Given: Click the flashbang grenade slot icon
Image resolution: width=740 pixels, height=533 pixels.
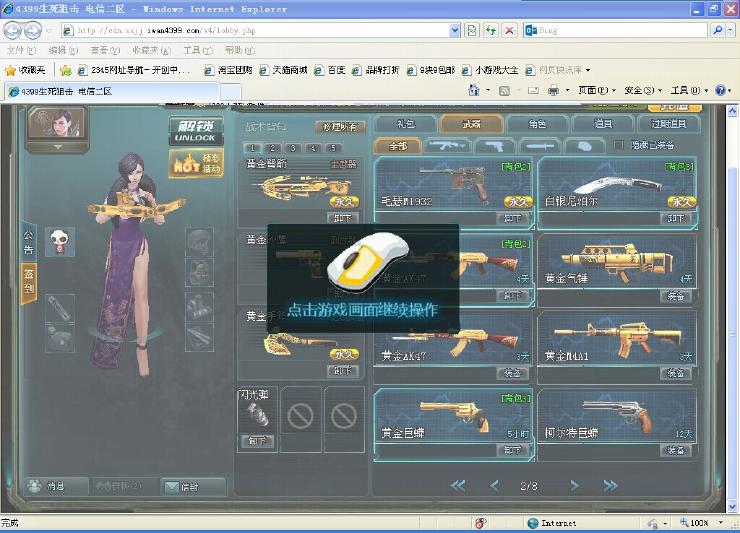Looking at the screenshot, I should coord(258,415).
